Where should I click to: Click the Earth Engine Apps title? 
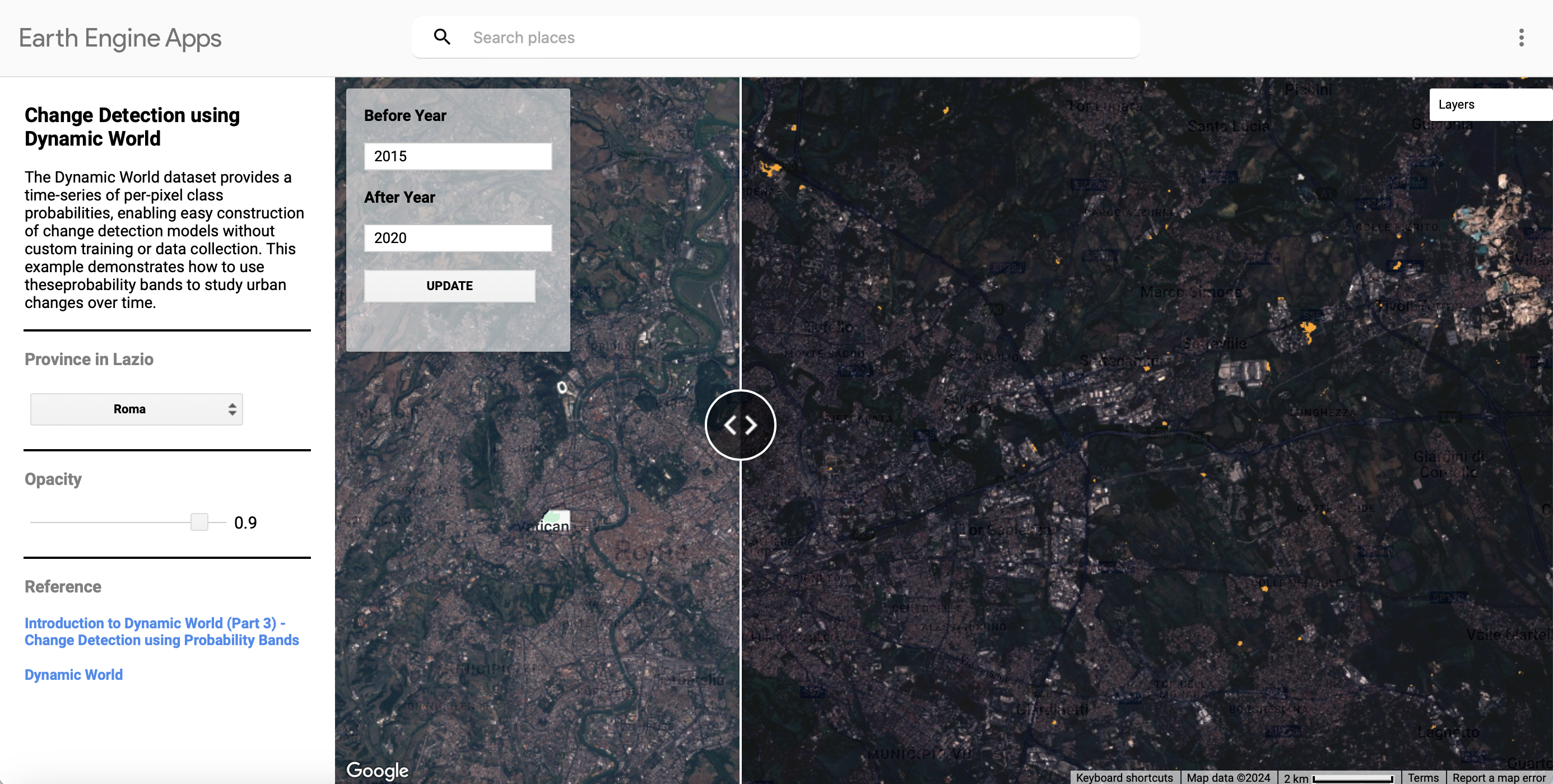(x=120, y=38)
